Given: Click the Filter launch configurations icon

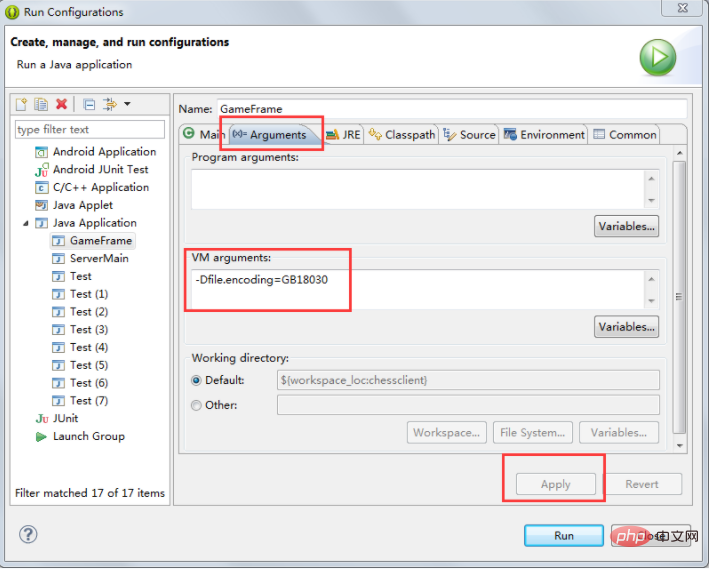Looking at the screenshot, I should tap(110, 104).
